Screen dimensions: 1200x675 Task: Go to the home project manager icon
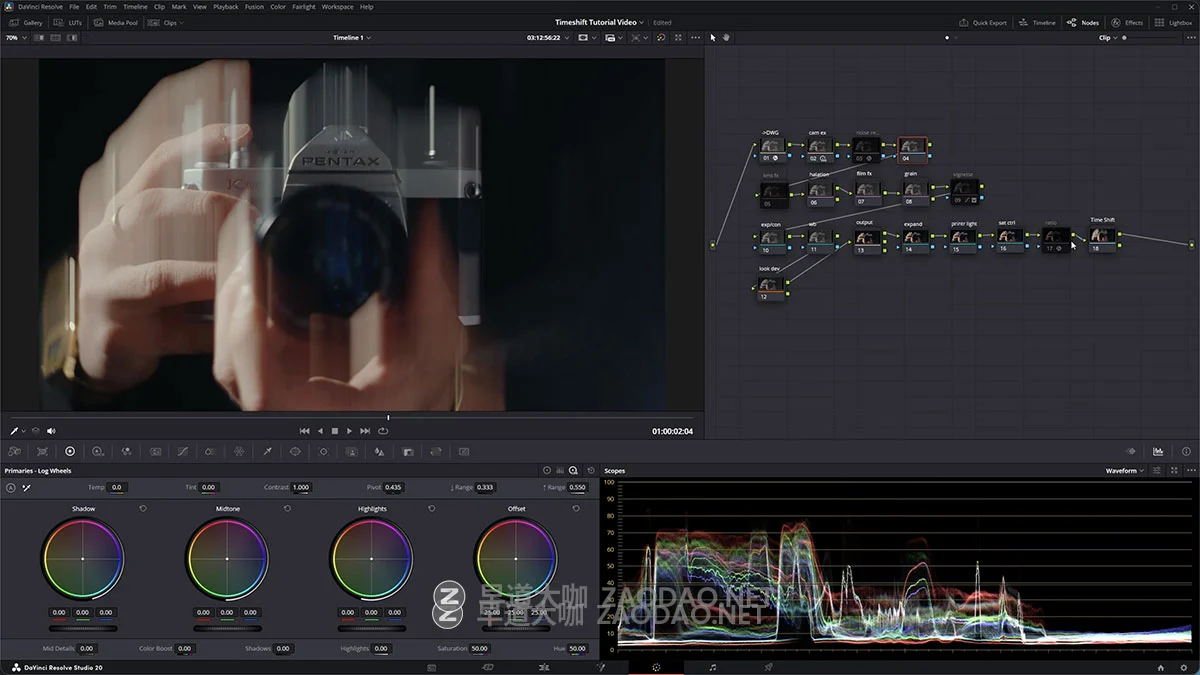point(1160,667)
